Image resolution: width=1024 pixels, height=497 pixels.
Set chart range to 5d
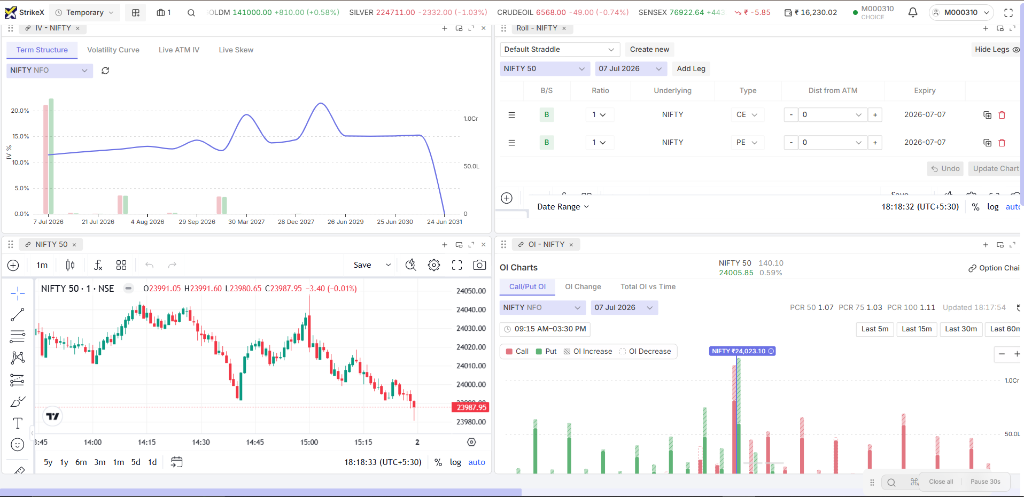pos(135,462)
